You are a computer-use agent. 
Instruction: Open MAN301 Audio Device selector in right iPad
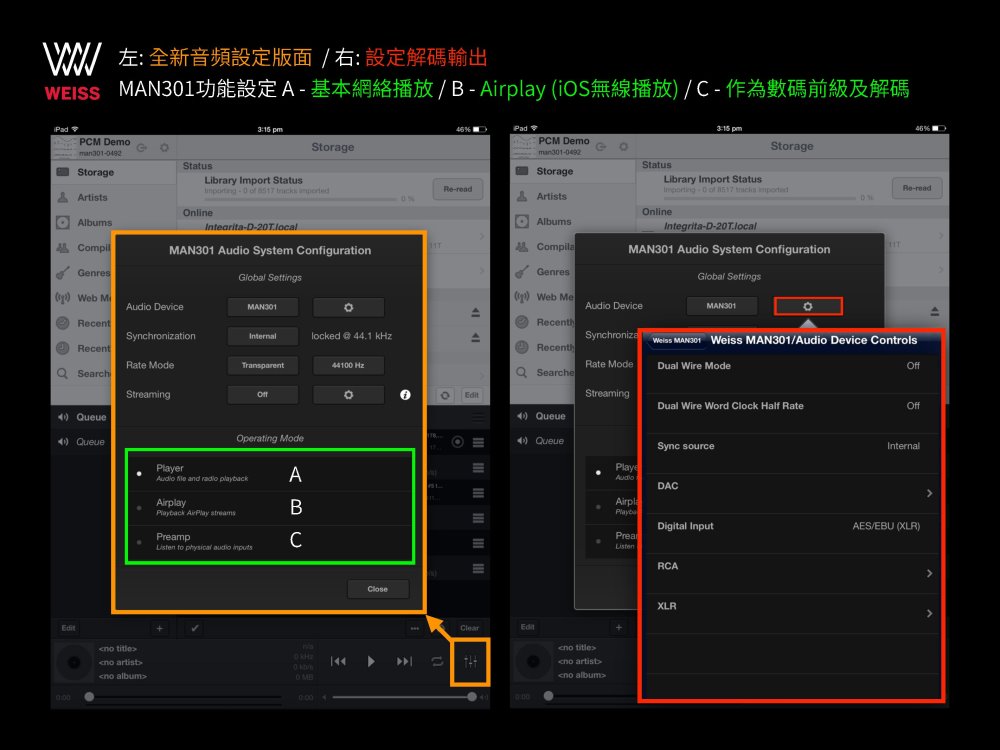point(721,306)
